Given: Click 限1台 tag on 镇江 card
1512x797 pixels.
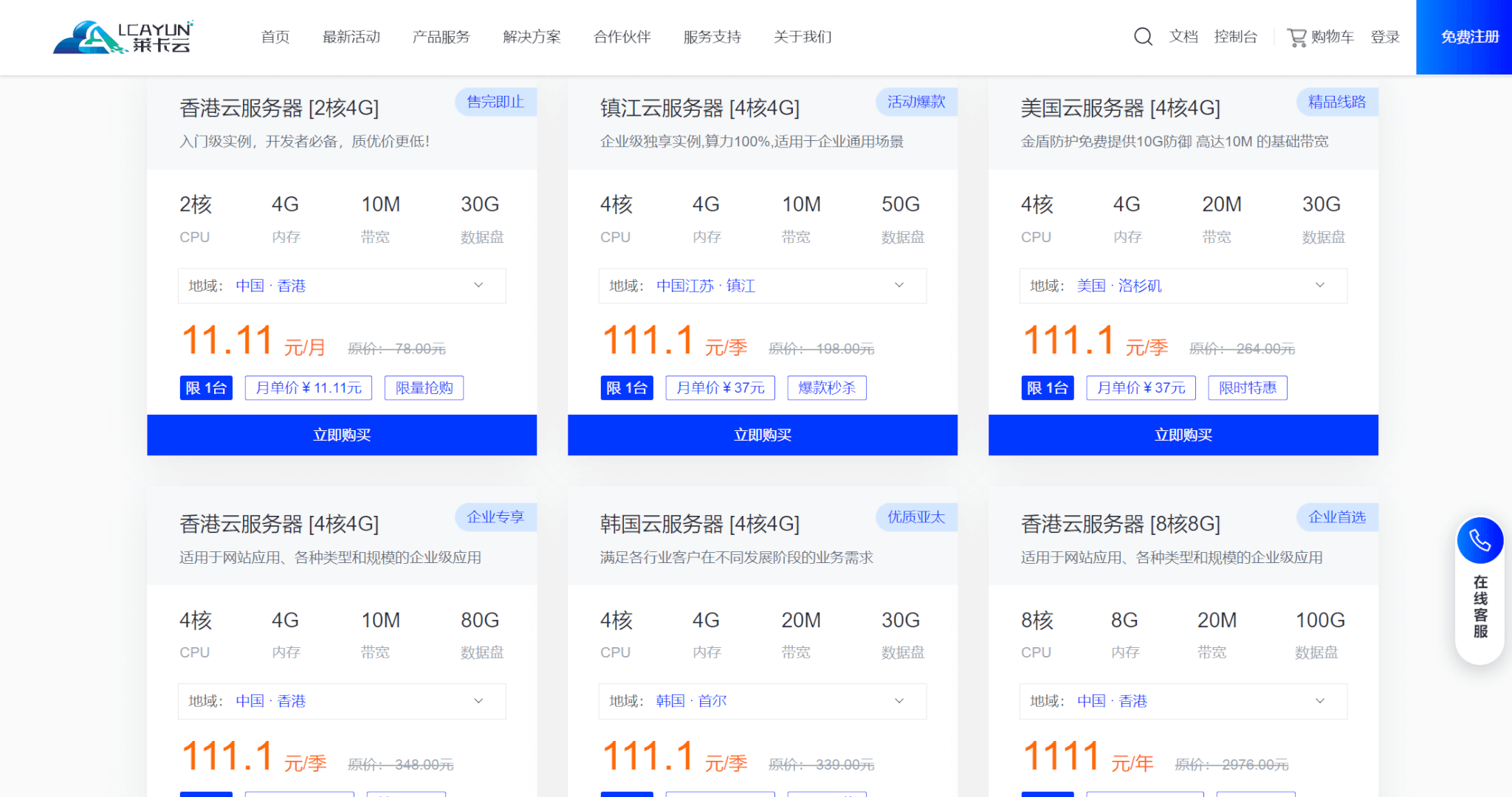Looking at the screenshot, I should 627,387.
